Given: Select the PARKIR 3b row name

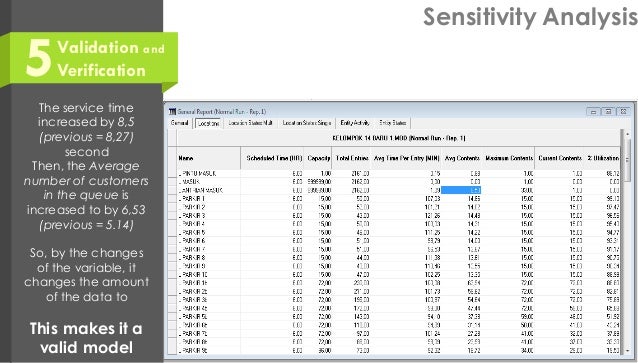Looking at the screenshot, I should 193,300.
